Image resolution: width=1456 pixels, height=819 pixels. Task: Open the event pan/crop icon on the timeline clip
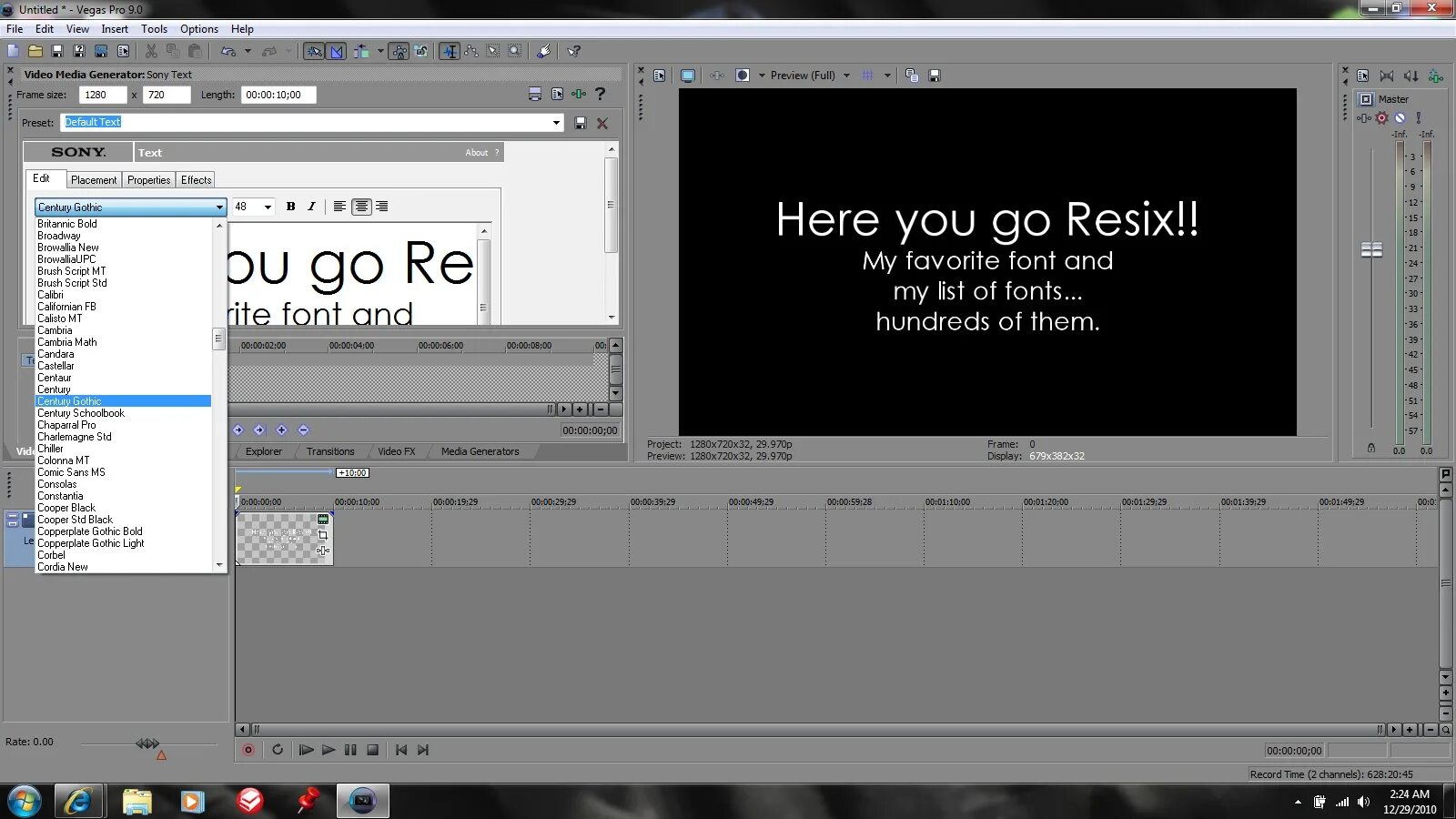click(323, 535)
